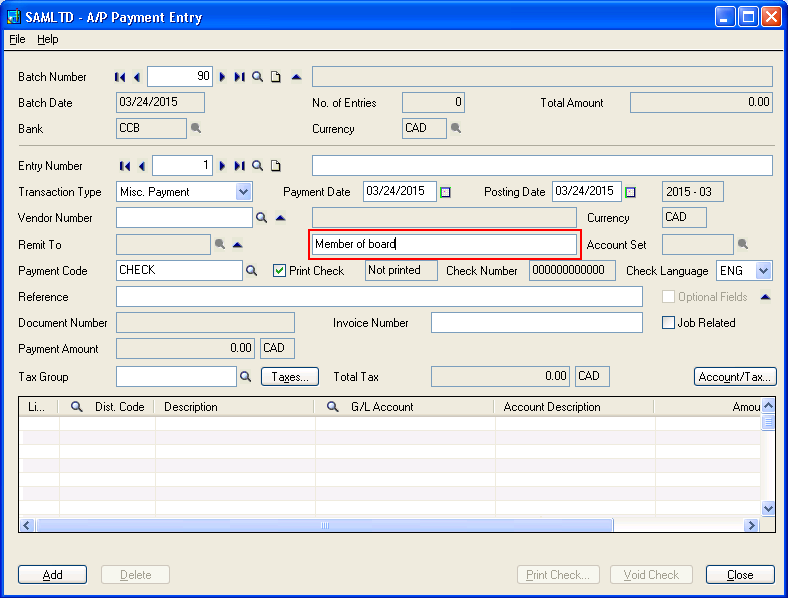This screenshot has width=788, height=598.
Task: Tick the Job Related checkbox
Action: coord(668,323)
